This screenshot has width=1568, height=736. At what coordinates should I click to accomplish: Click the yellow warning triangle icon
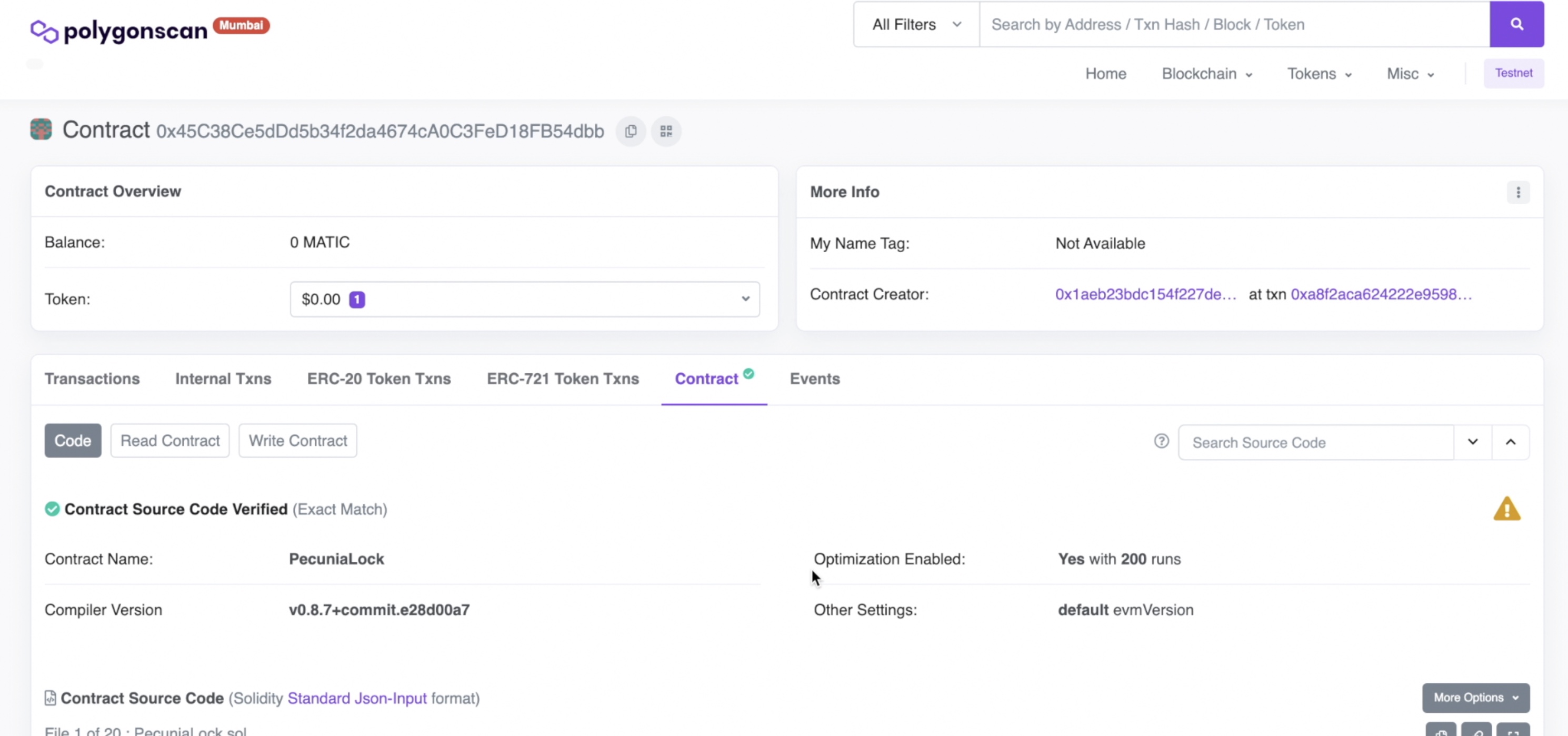(x=1506, y=510)
